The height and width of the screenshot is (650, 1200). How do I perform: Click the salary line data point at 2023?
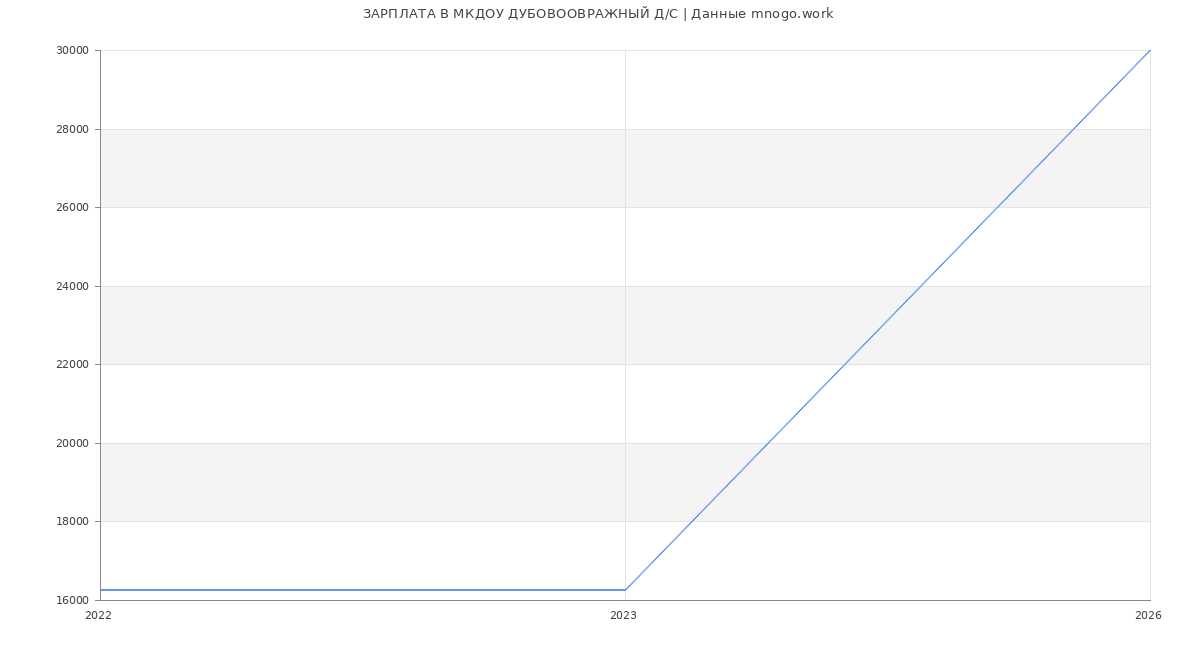coord(625,590)
